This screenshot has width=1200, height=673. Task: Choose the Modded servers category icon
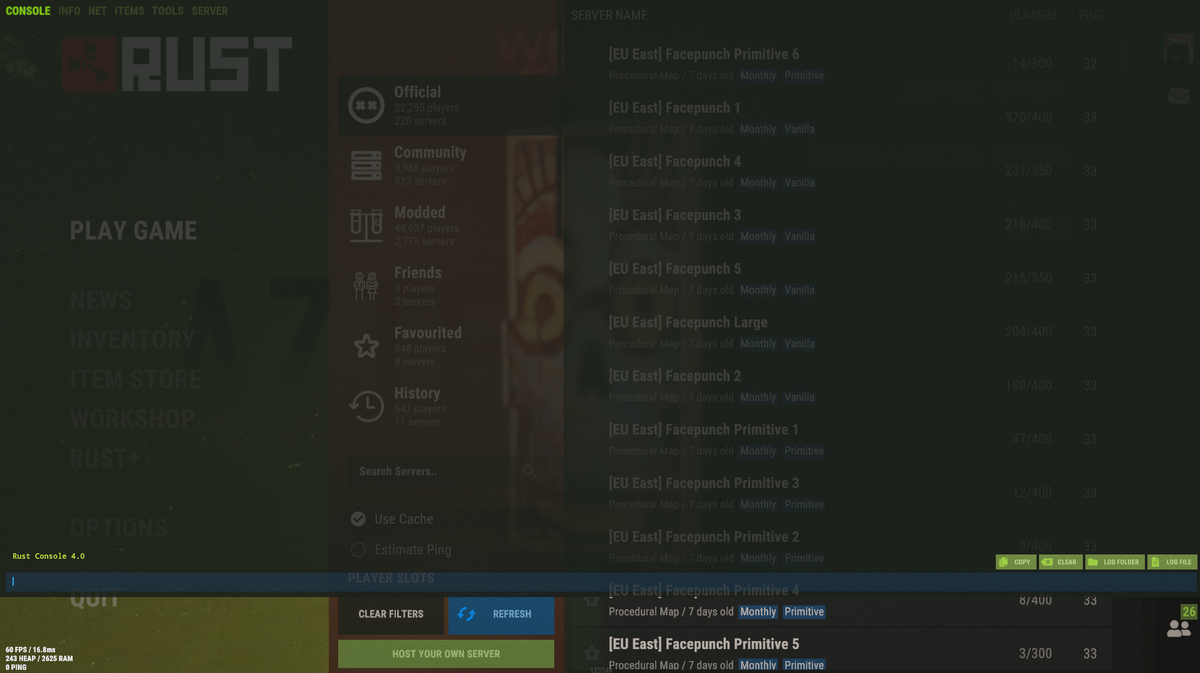click(366, 226)
